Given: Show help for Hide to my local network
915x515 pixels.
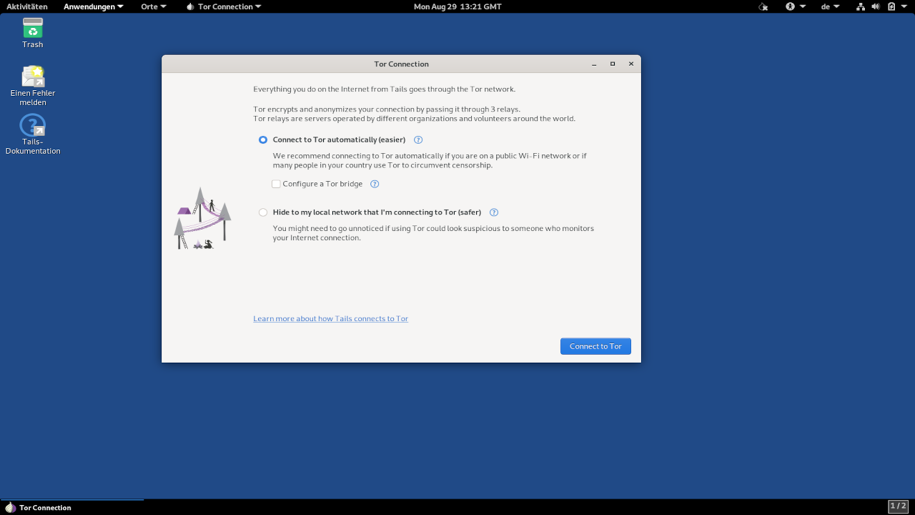Looking at the screenshot, I should click(x=494, y=212).
